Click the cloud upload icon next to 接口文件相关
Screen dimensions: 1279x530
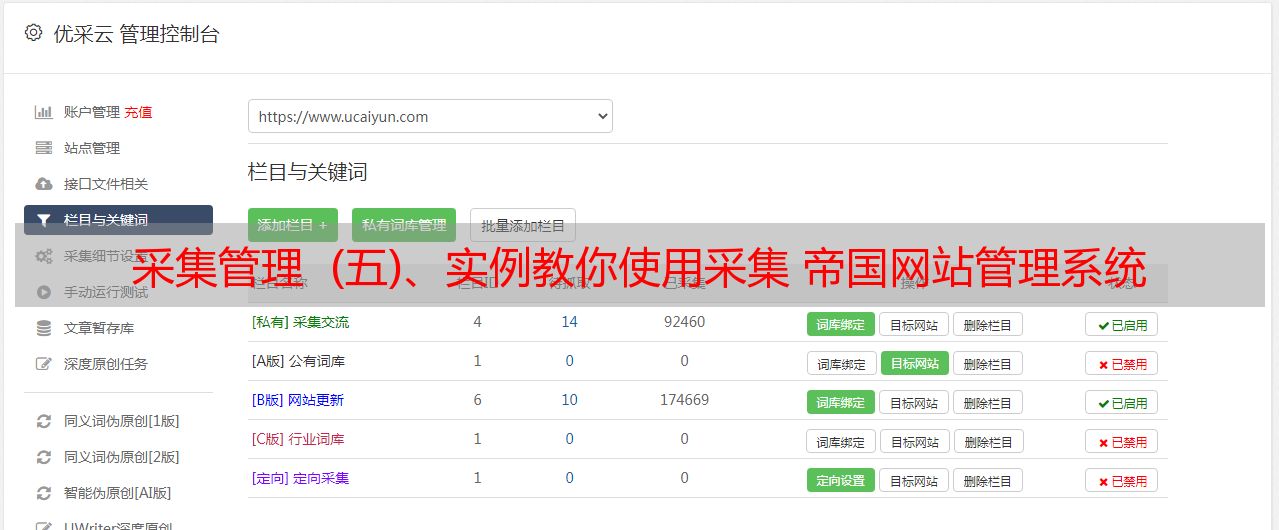(44, 184)
